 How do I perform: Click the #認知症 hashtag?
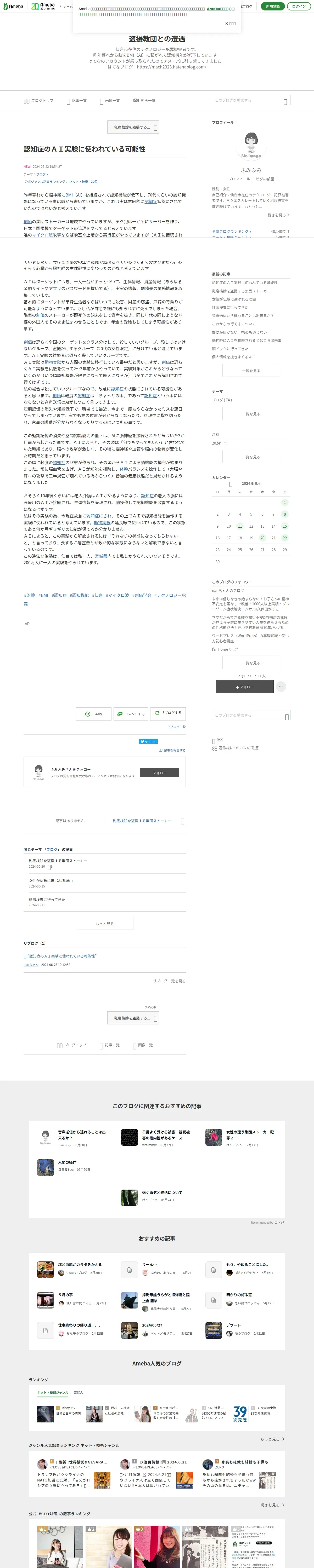[59, 595]
